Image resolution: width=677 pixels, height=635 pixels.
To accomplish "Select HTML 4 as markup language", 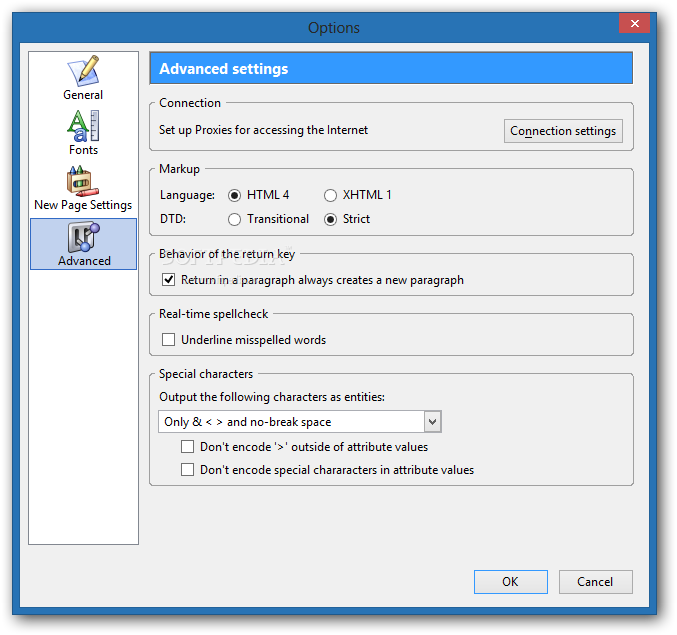I will click(x=234, y=196).
